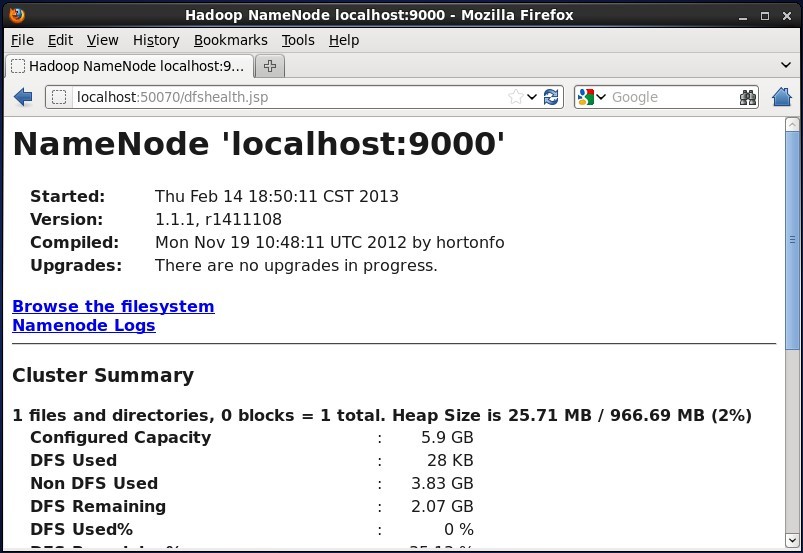Click compiled text 'Mon Nov 19 10:48:11 UTC 2012 by hortonfo'

[329, 242]
